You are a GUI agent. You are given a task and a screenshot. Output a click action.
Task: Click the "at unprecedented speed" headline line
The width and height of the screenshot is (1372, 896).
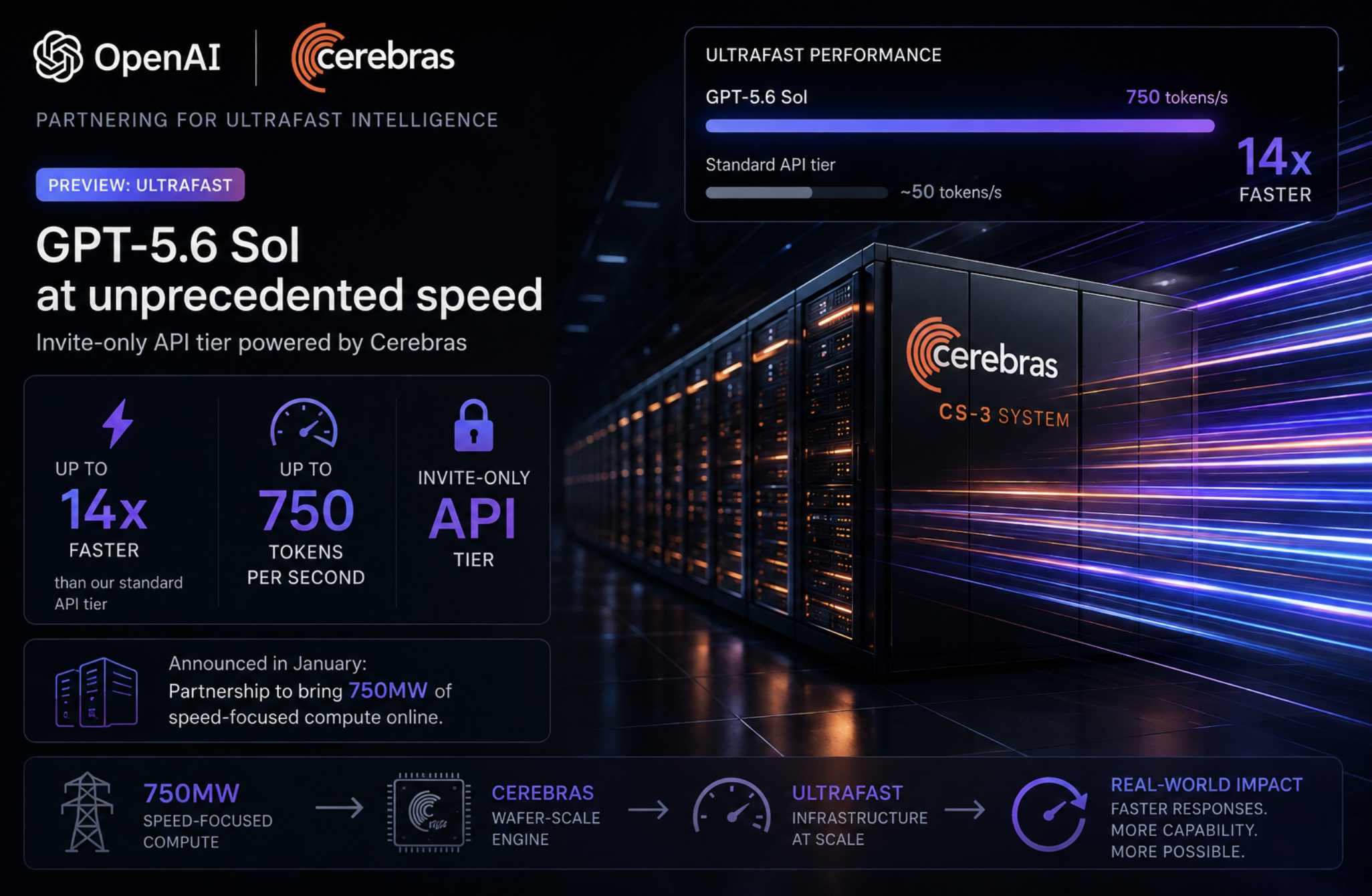[x=290, y=295]
